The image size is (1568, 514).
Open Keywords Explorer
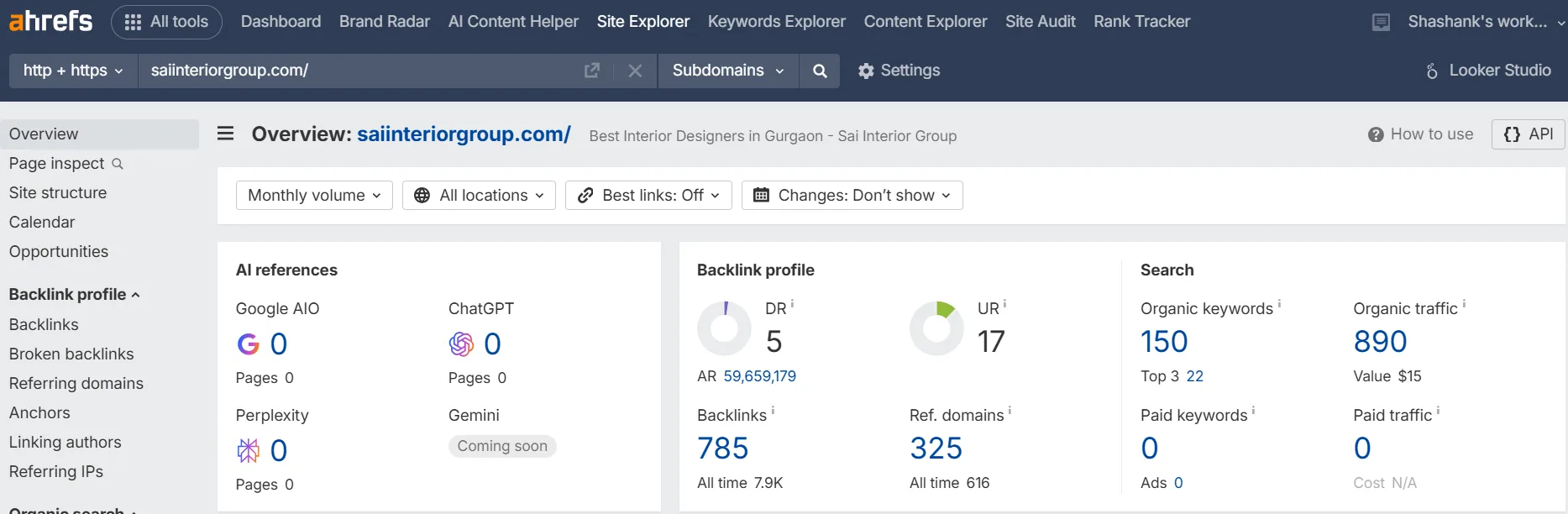pos(777,22)
